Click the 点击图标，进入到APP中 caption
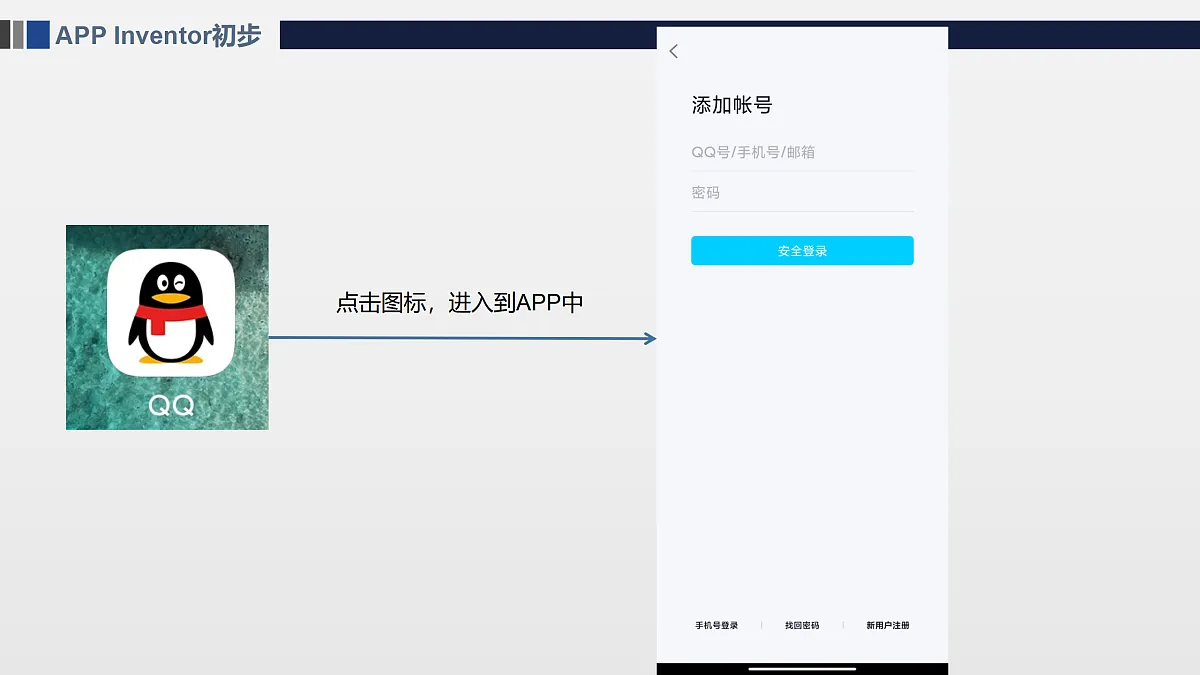1200x675 pixels. (460, 303)
